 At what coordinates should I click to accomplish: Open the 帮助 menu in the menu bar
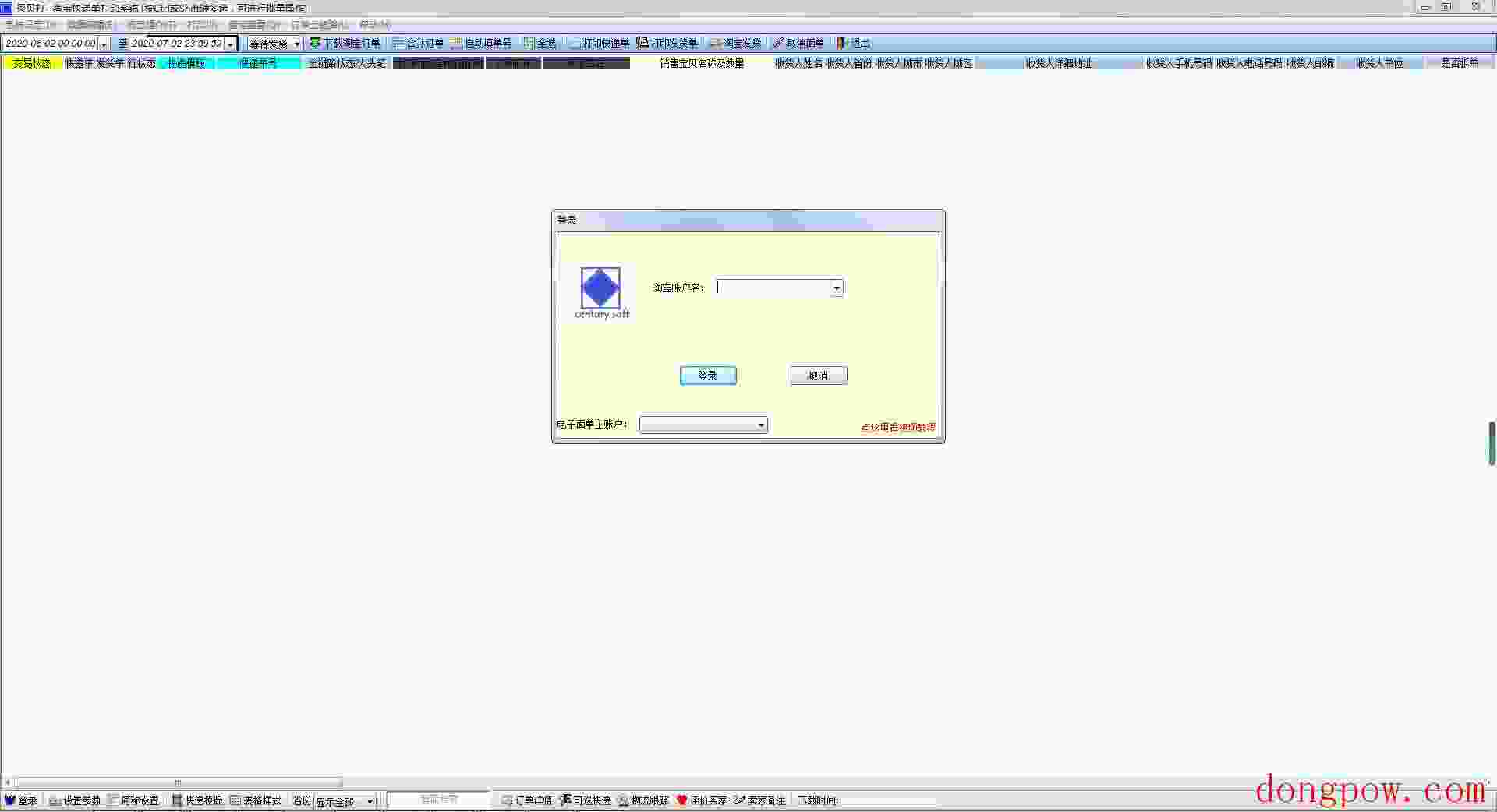pyautogui.click(x=375, y=25)
